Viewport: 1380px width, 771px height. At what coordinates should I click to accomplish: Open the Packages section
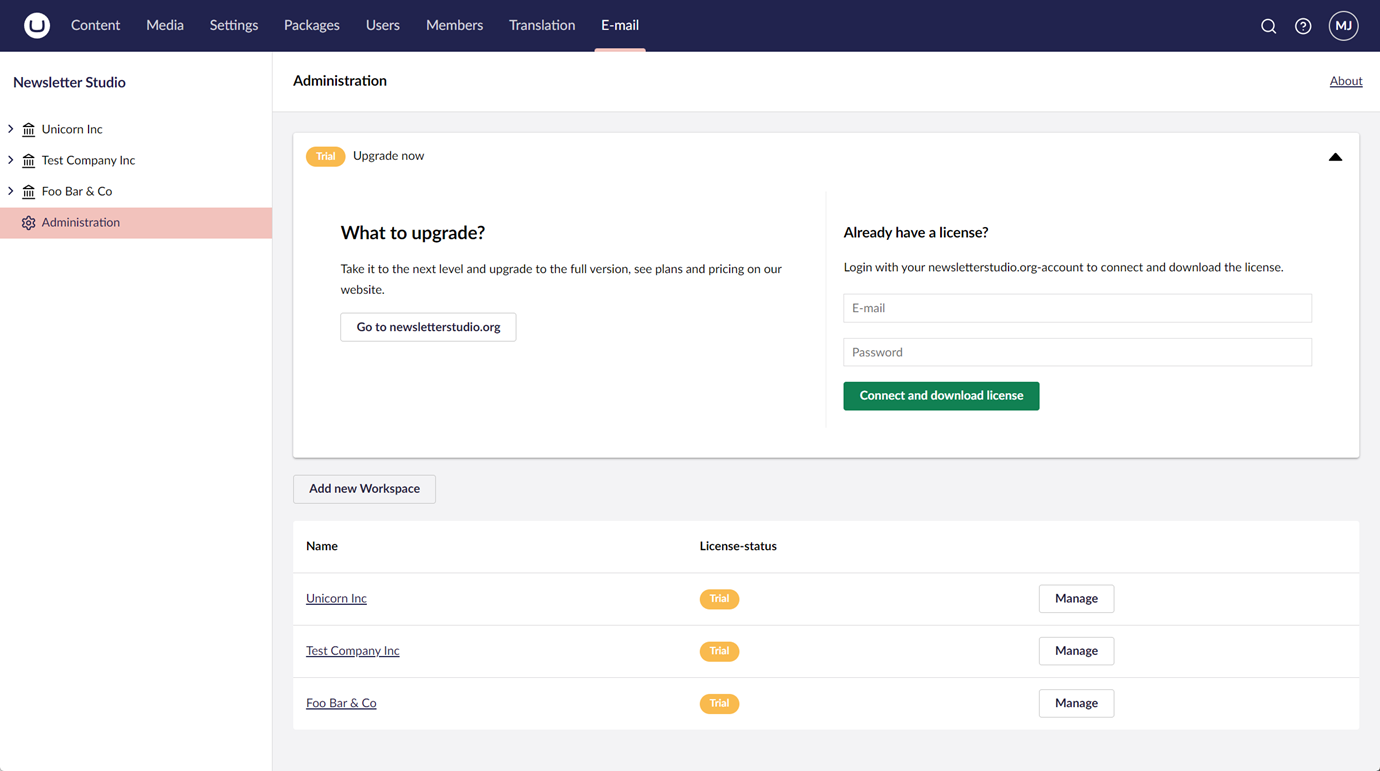[312, 25]
